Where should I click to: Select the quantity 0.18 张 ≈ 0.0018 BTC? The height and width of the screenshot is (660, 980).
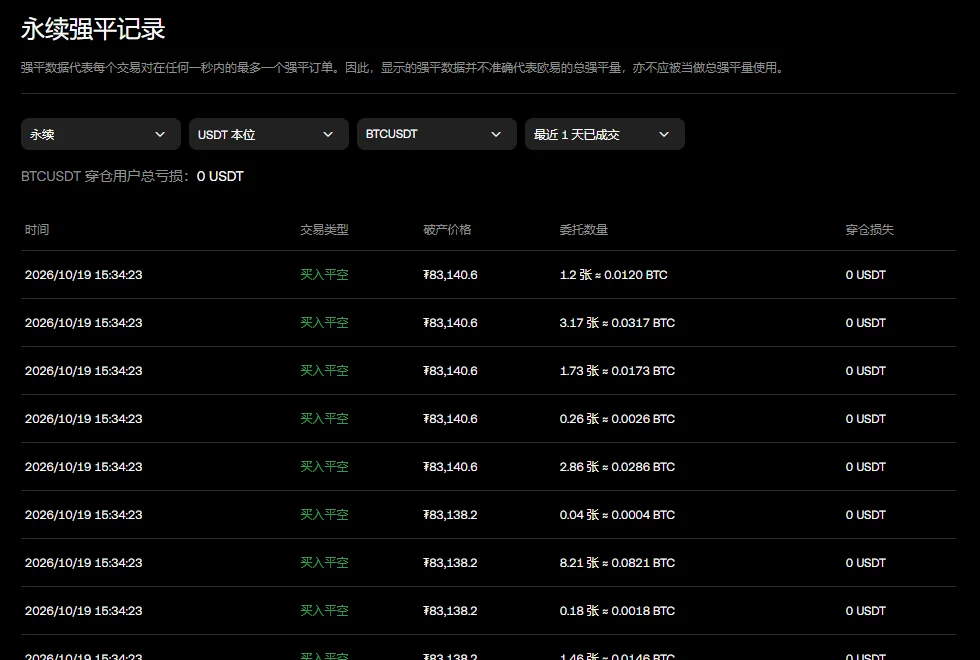pyautogui.click(x=618, y=611)
